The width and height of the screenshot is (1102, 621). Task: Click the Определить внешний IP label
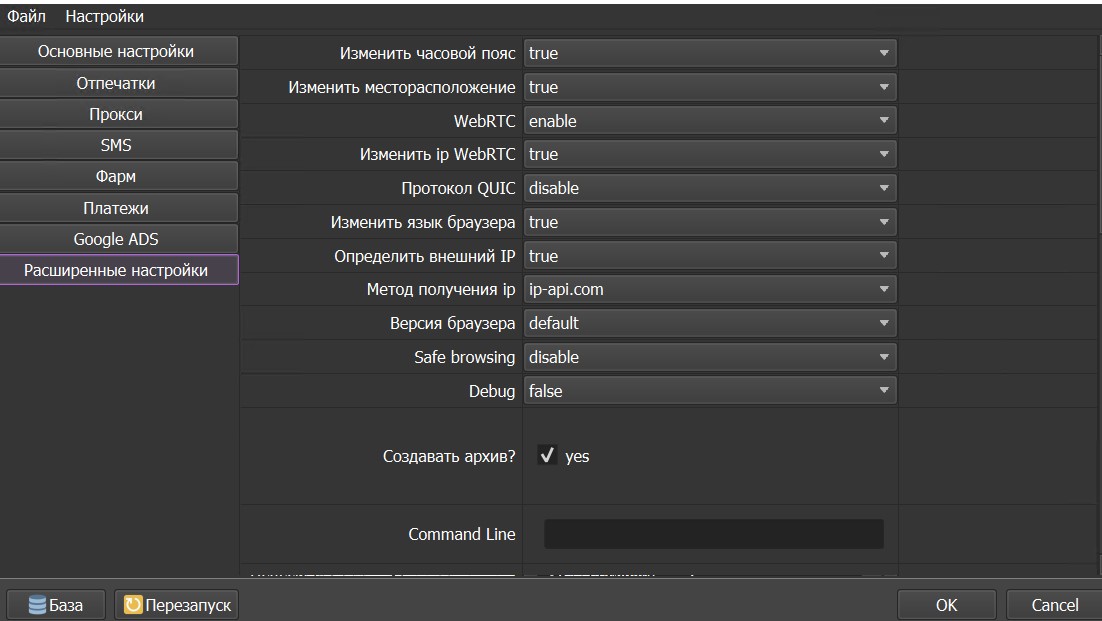pyautogui.click(x=424, y=256)
